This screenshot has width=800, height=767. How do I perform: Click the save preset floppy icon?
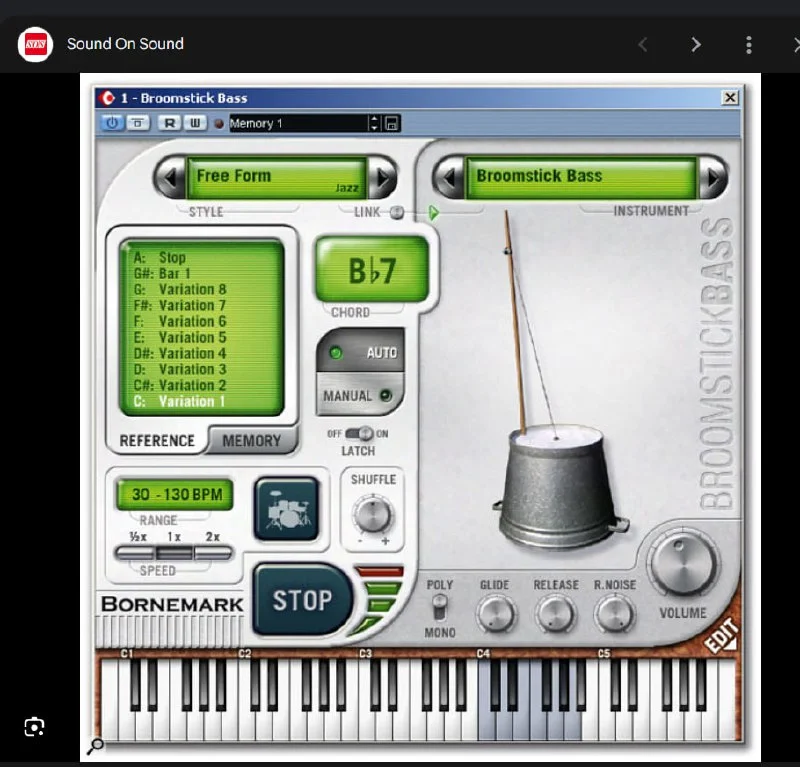pyautogui.click(x=392, y=123)
